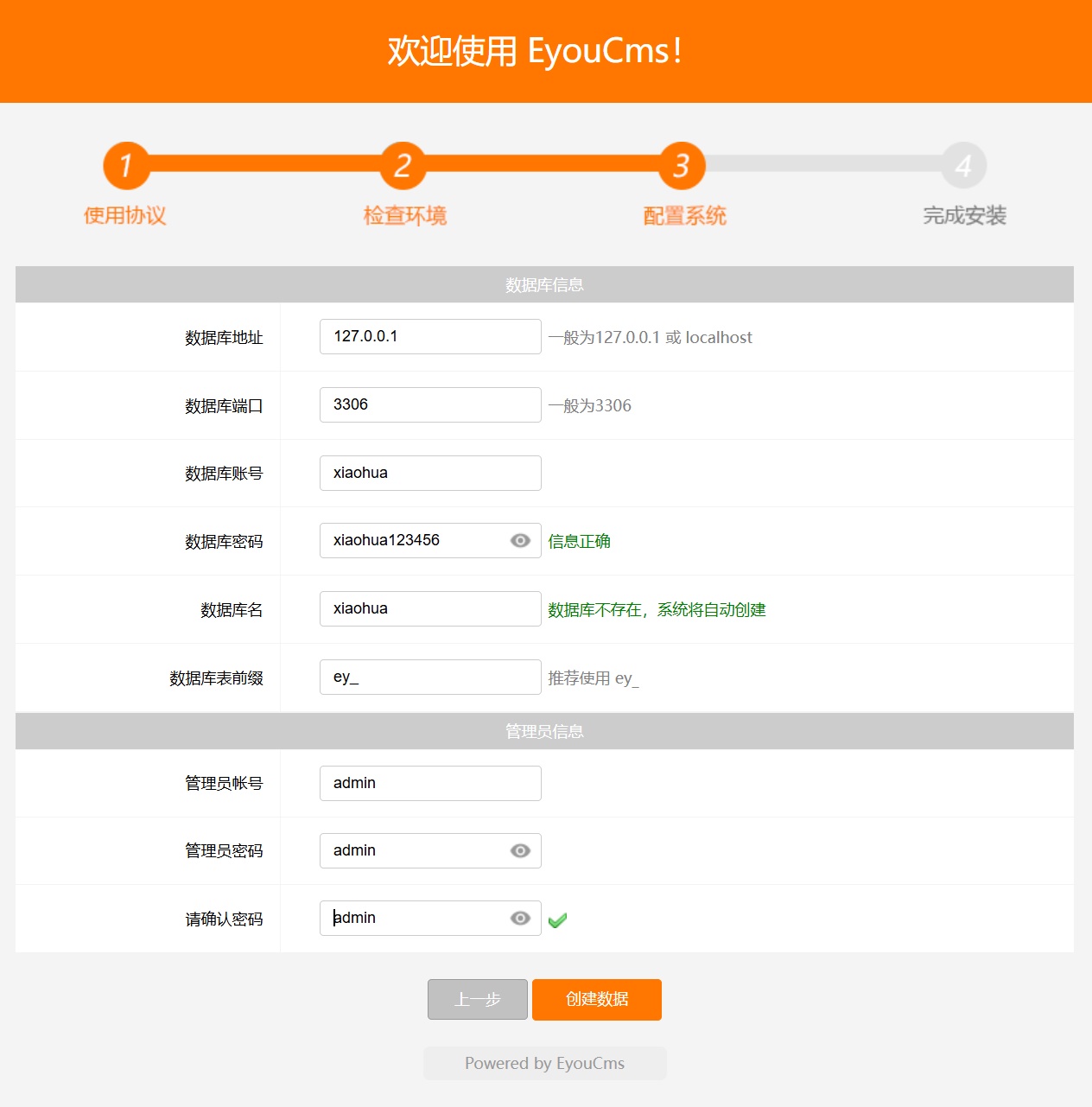This screenshot has width=1092, height=1107.
Task: Click hint 一般为127.0.0.1 或 localhost
Action: coord(650,338)
